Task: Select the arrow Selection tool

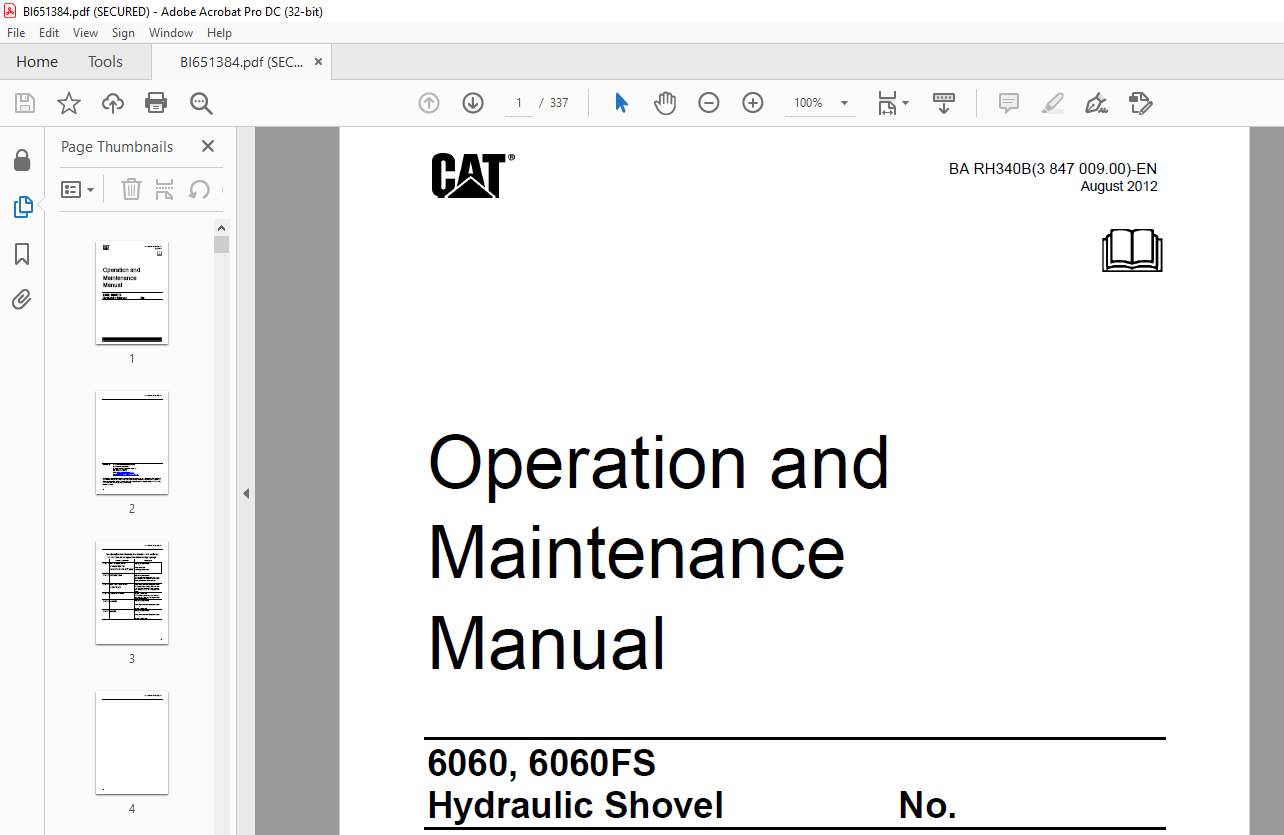Action: pyautogui.click(x=621, y=103)
